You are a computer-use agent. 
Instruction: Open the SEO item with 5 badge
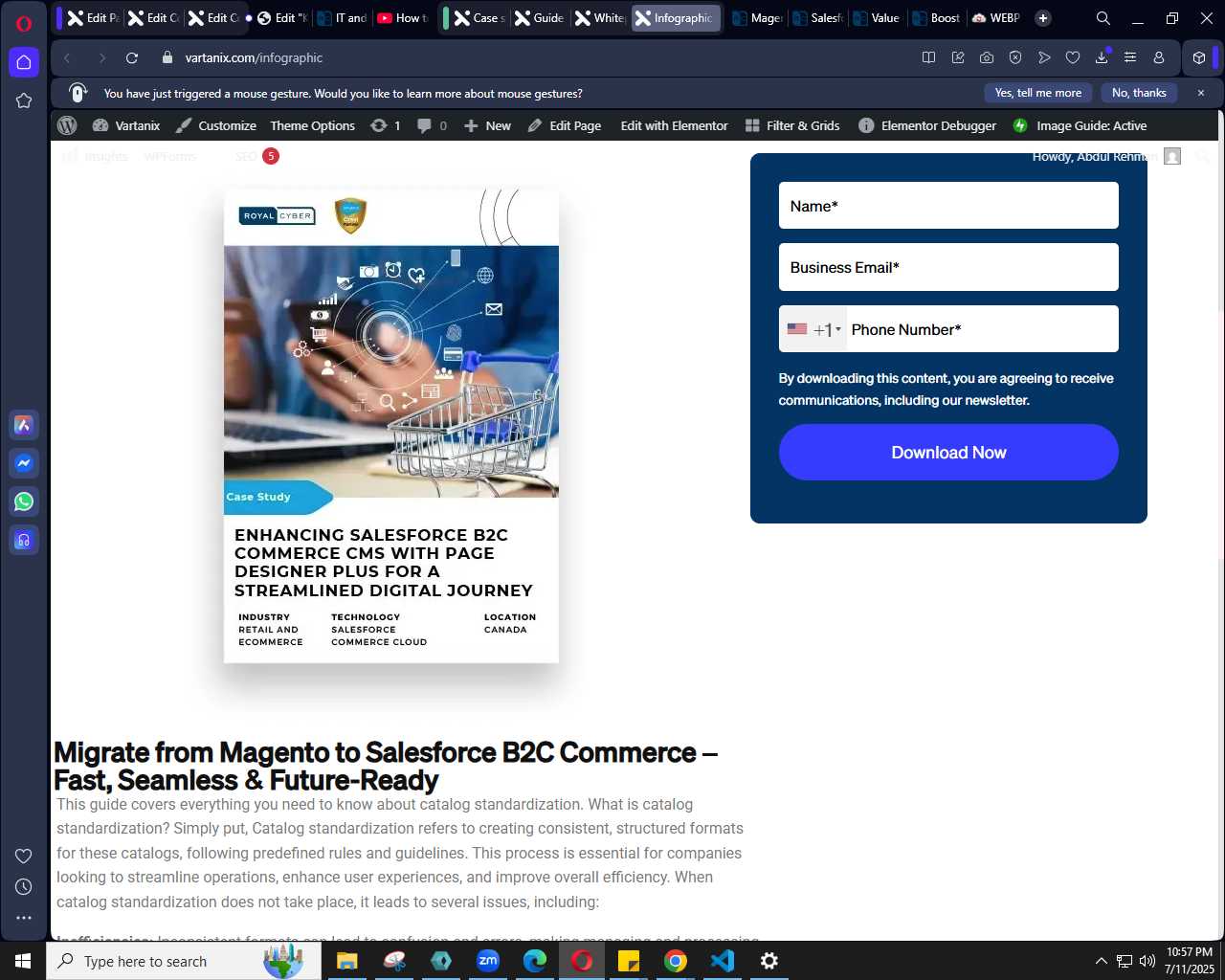pyautogui.click(x=256, y=156)
